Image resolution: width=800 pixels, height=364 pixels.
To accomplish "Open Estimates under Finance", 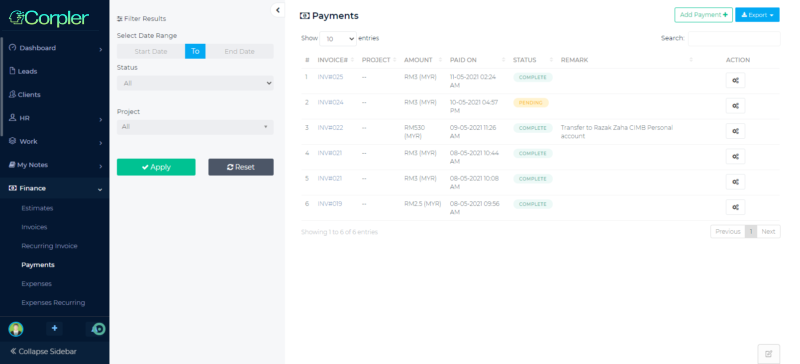I will (37, 208).
